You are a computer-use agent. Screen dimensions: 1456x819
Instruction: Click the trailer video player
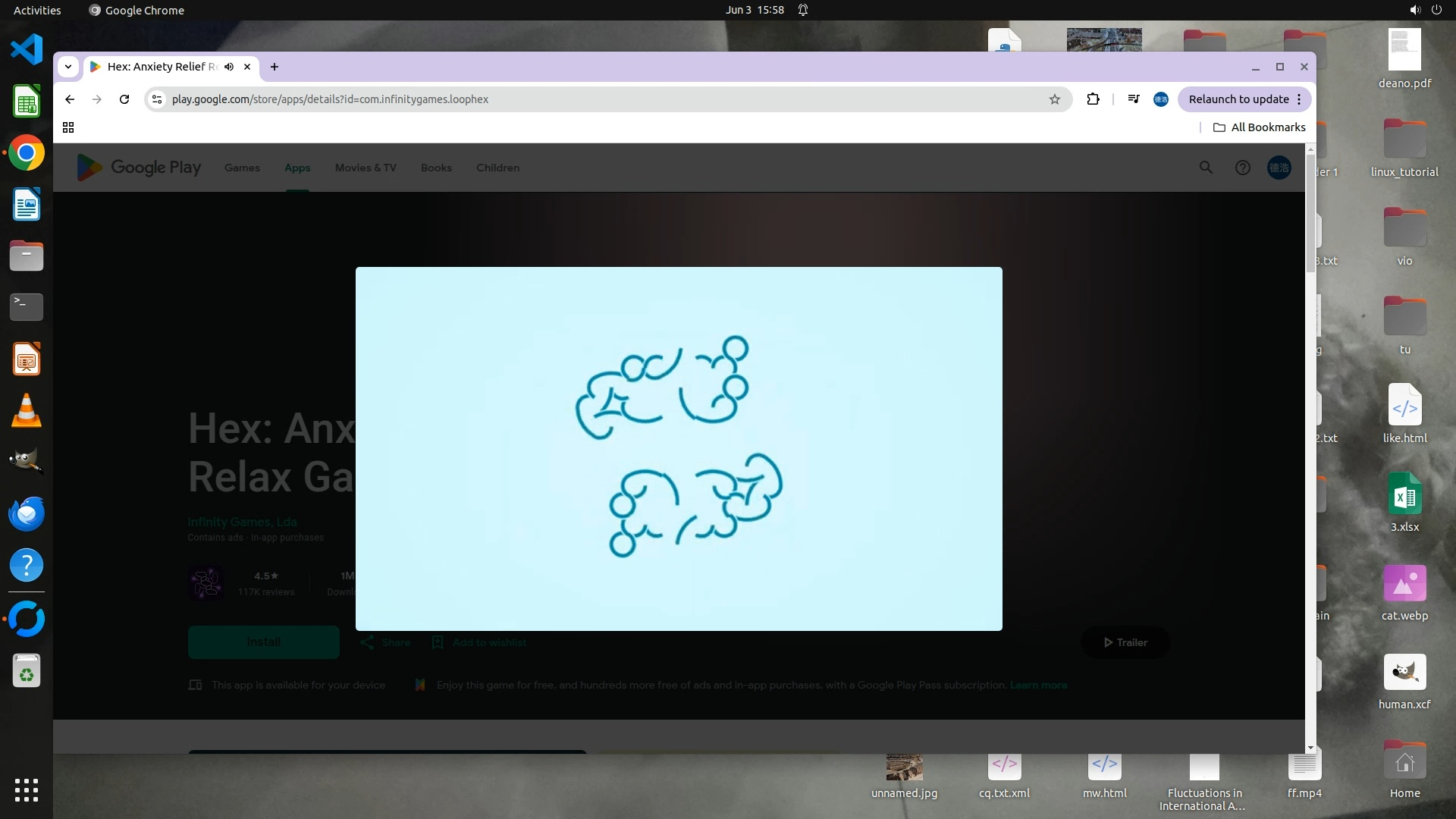679,448
